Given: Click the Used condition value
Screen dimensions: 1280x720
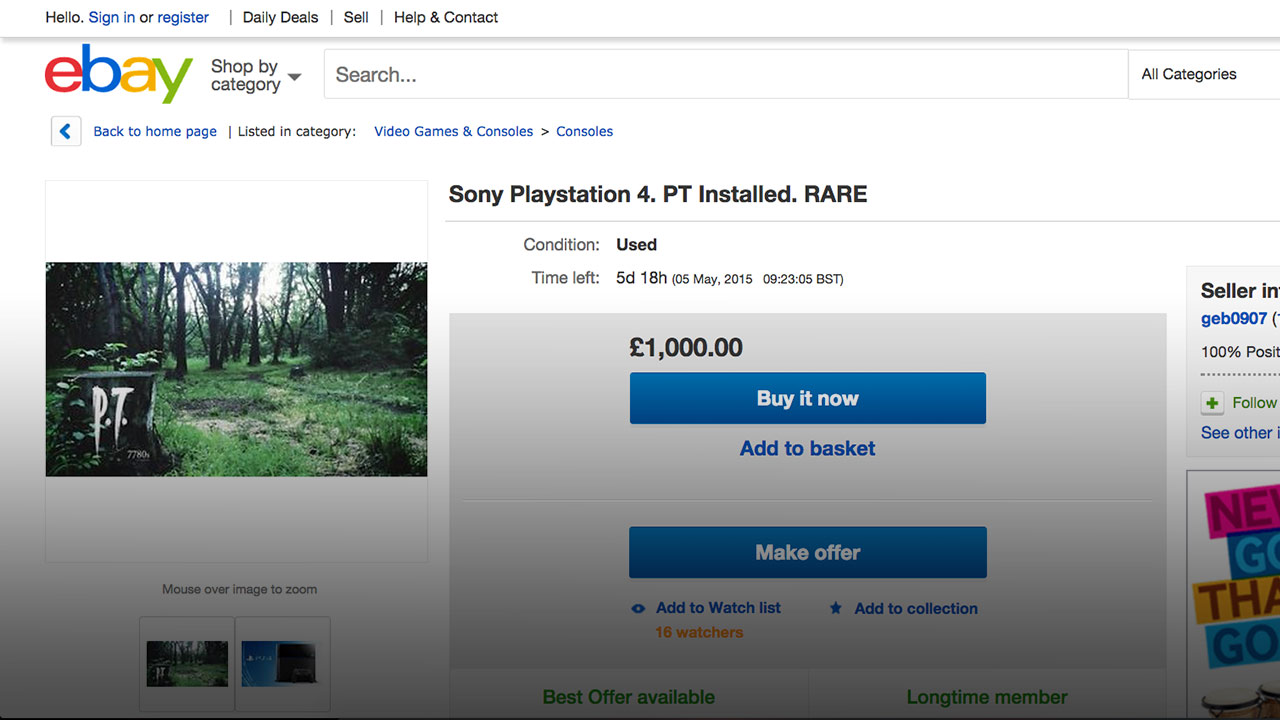Looking at the screenshot, I should point(636,244).
